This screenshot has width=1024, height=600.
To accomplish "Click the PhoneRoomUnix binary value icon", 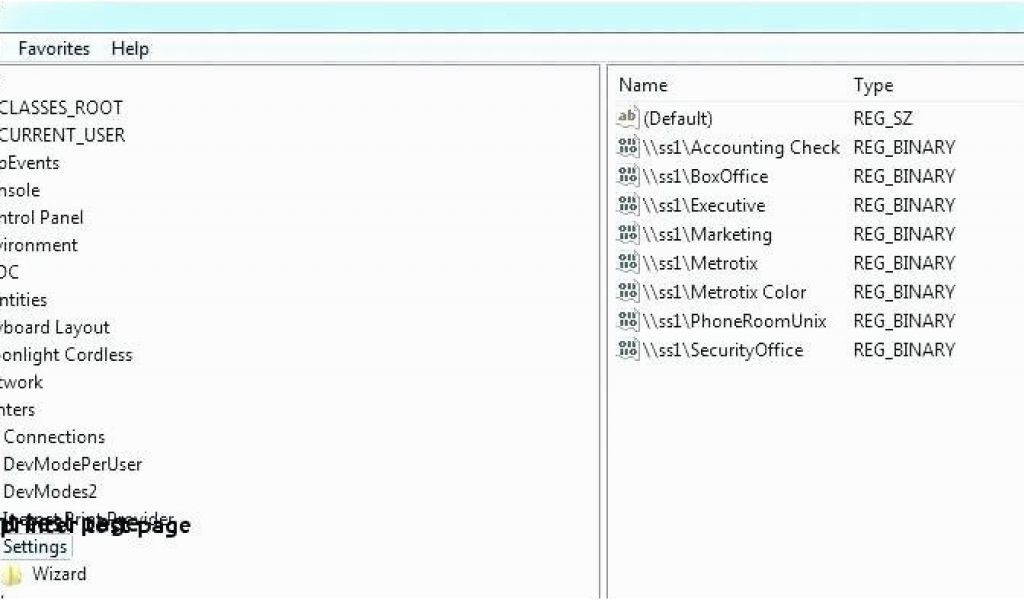I will 627,321.
